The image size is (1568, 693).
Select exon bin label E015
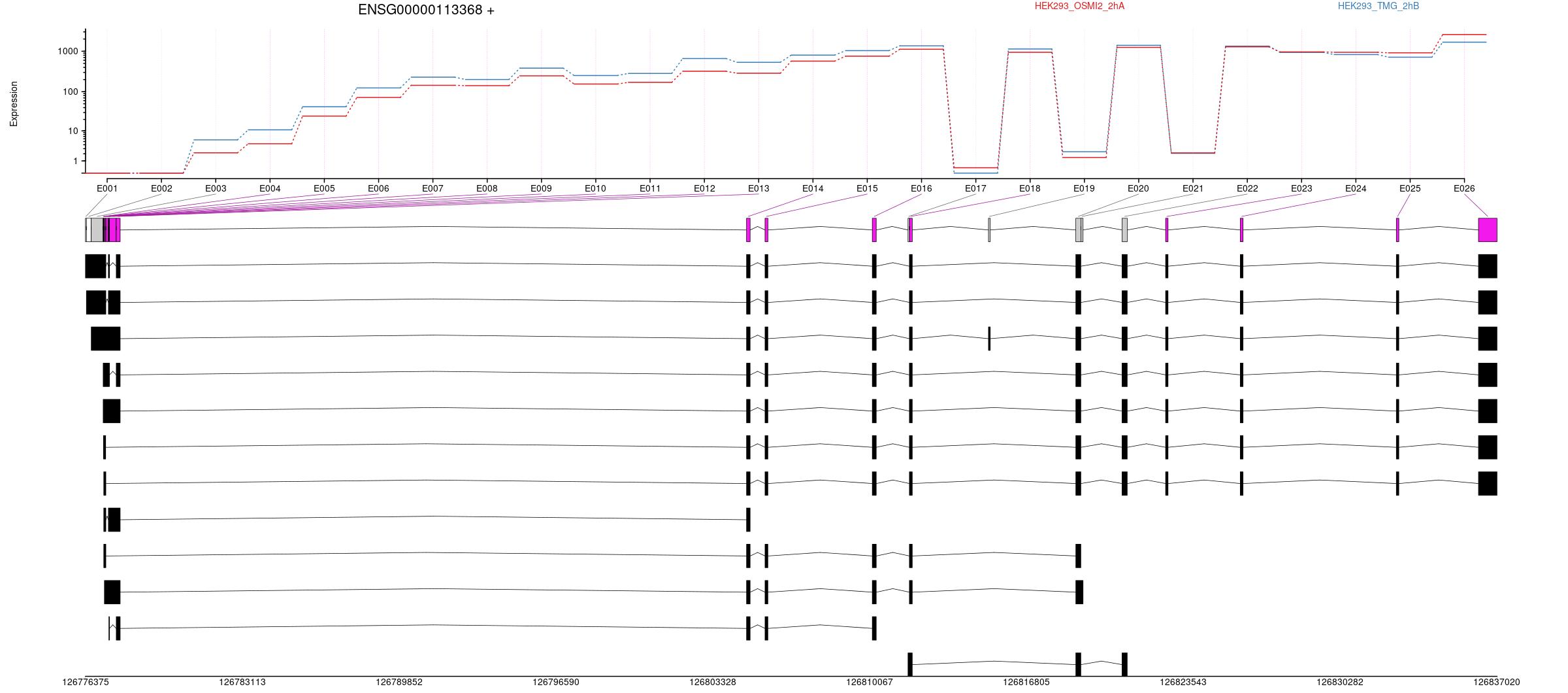pos(867,188)
